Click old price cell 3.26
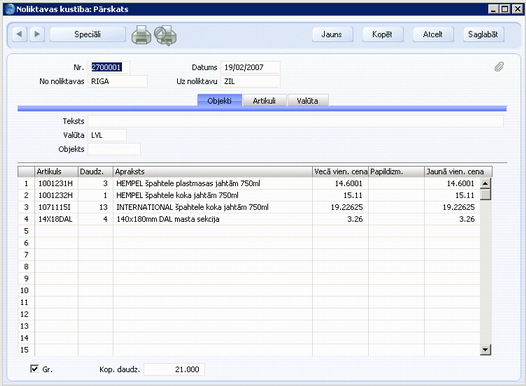 coord(340,219)
